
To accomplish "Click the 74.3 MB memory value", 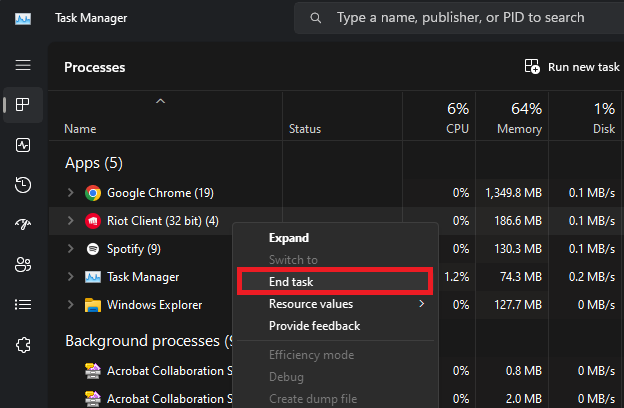I will [x=521, y=277].
